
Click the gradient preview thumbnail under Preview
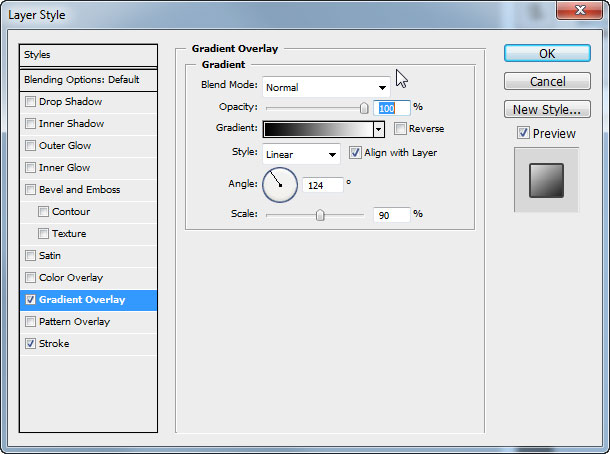tap(546, 180)
